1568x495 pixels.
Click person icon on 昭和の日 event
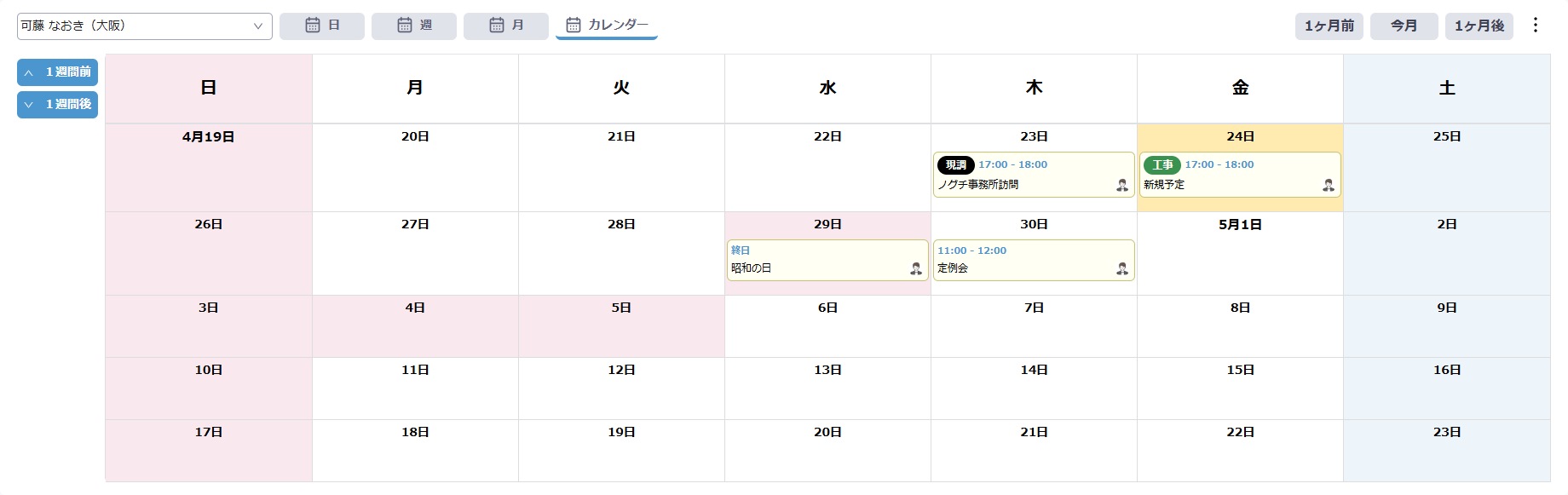coord(916,268)
